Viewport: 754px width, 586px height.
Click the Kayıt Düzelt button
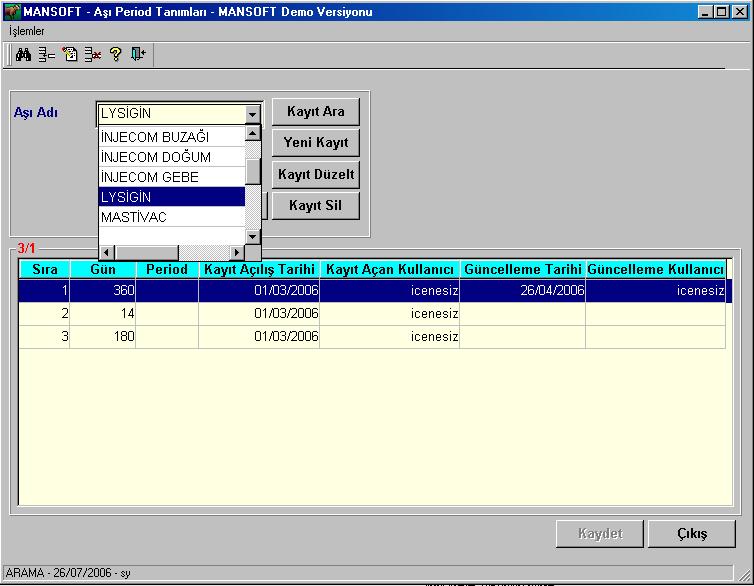(316, 175)
